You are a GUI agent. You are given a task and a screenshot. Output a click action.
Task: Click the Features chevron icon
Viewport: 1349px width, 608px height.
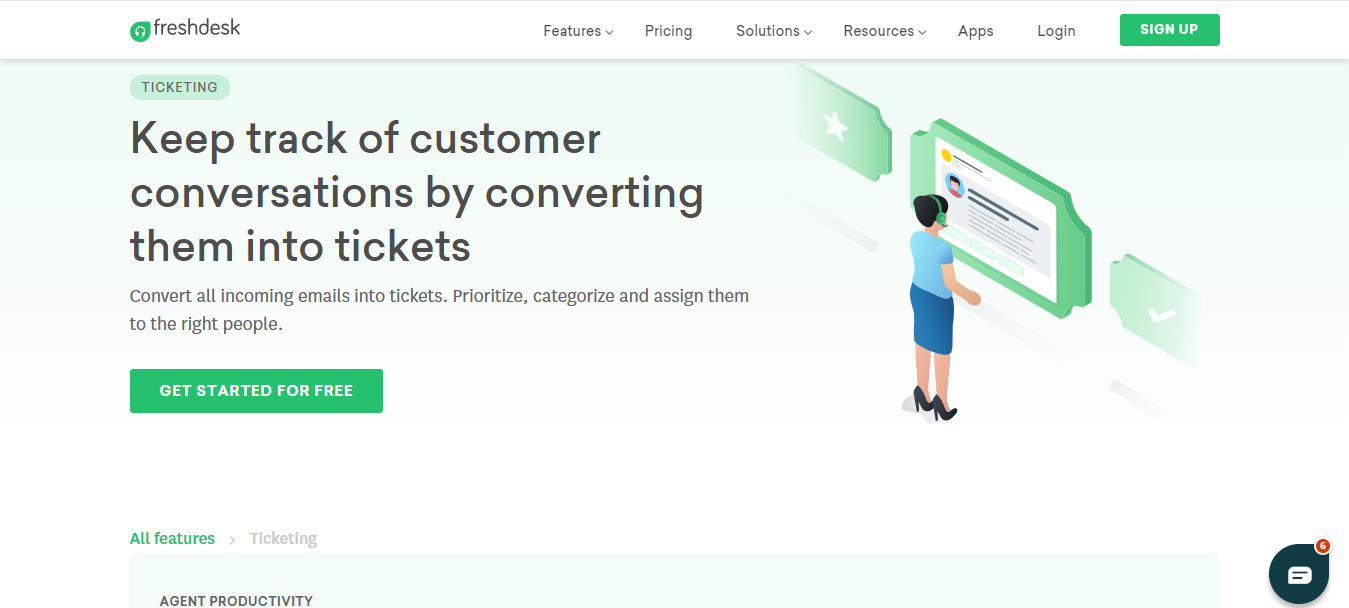click(x=607, y=32)
